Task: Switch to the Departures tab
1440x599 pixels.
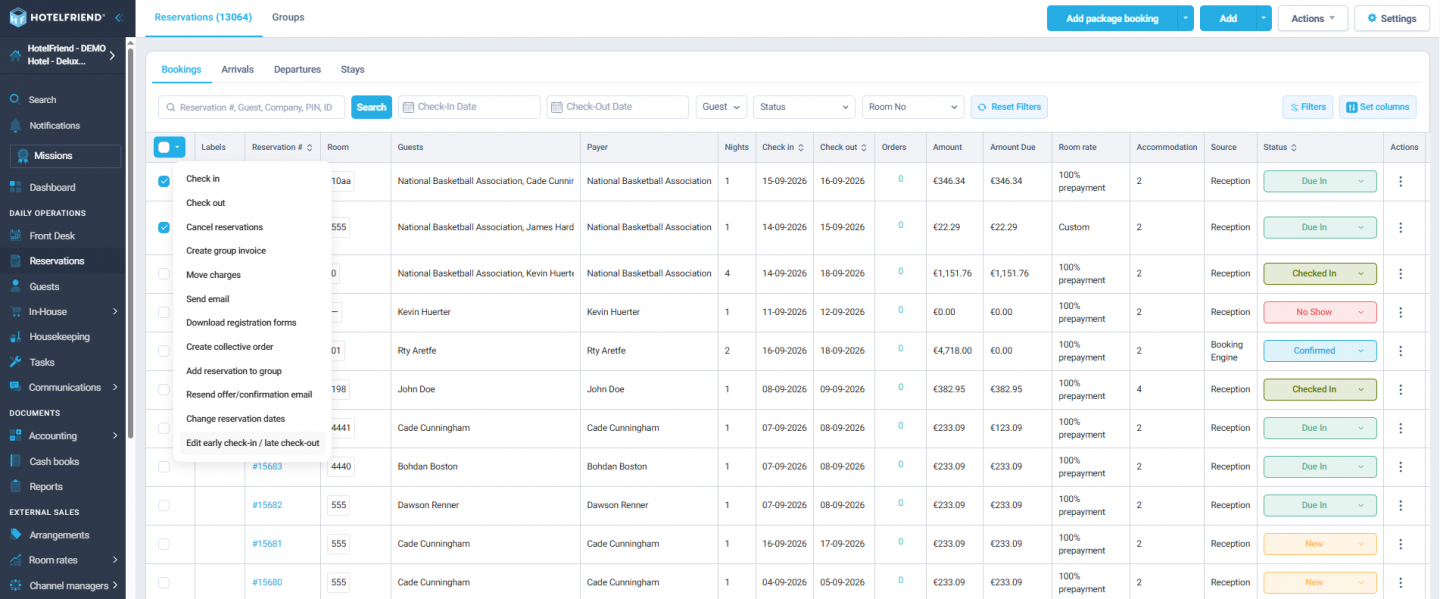Action: point(297,70)
